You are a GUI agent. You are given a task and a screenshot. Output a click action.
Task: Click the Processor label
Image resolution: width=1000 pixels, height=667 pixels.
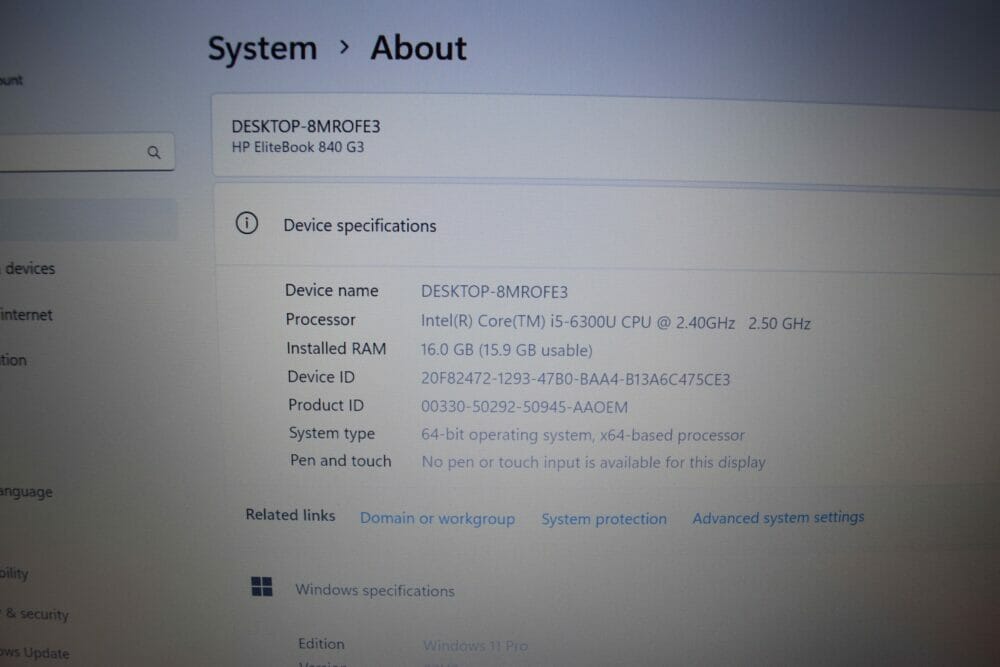320,319
